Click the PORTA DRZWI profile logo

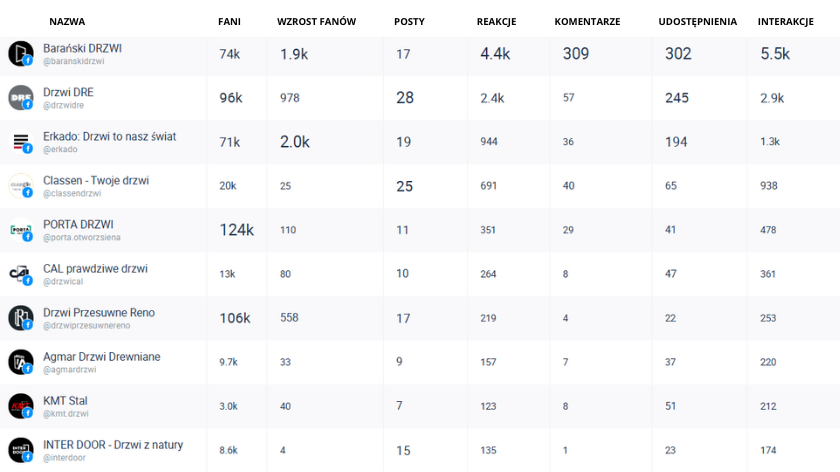pyautogui.click(x=21, y=230)
